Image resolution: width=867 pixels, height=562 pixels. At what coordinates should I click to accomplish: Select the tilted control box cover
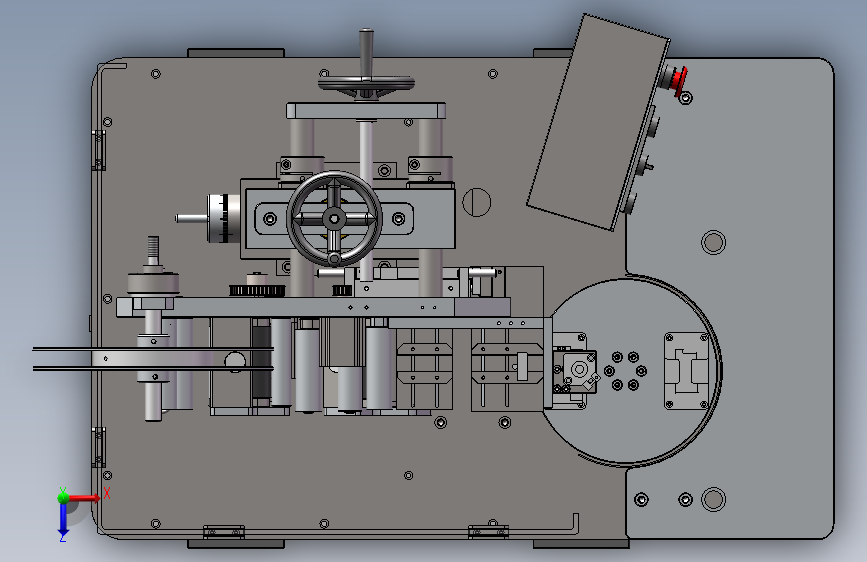pyautogui.click(x=598, y=122)
